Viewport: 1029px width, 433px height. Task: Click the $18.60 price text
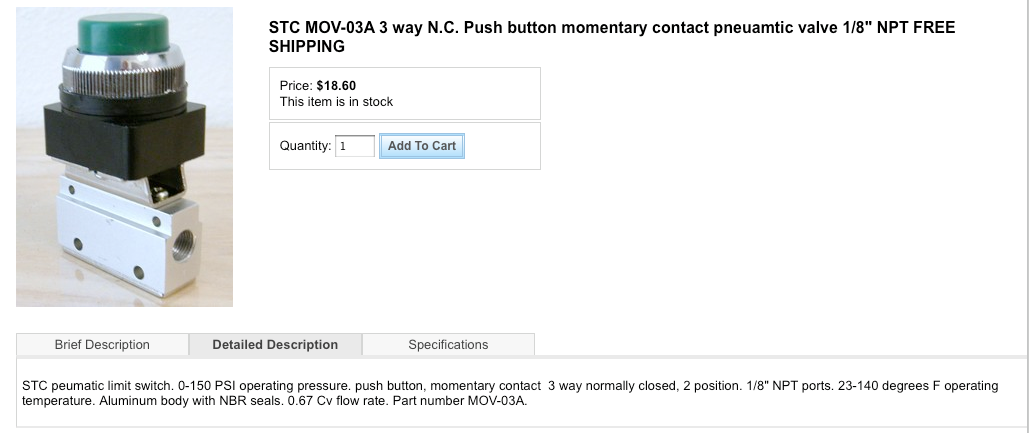click(336, 85)
